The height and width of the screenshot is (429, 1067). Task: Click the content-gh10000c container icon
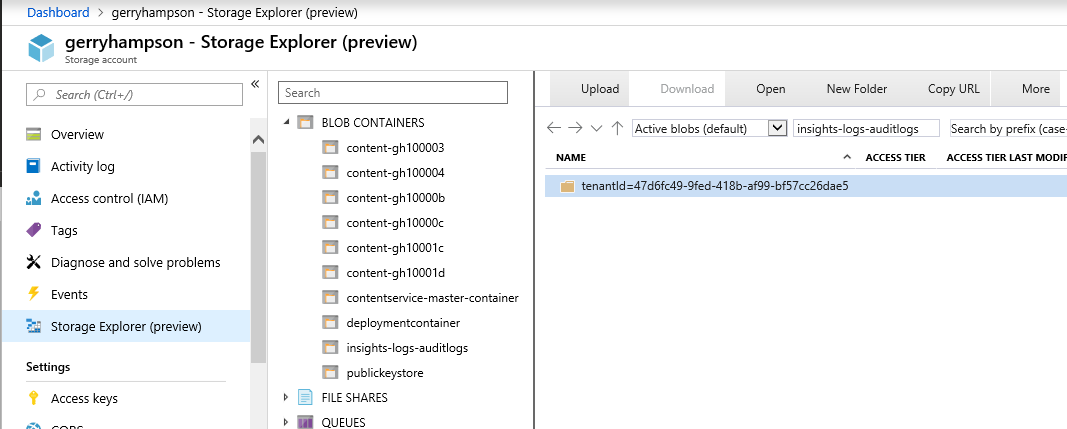pos(330,223)
